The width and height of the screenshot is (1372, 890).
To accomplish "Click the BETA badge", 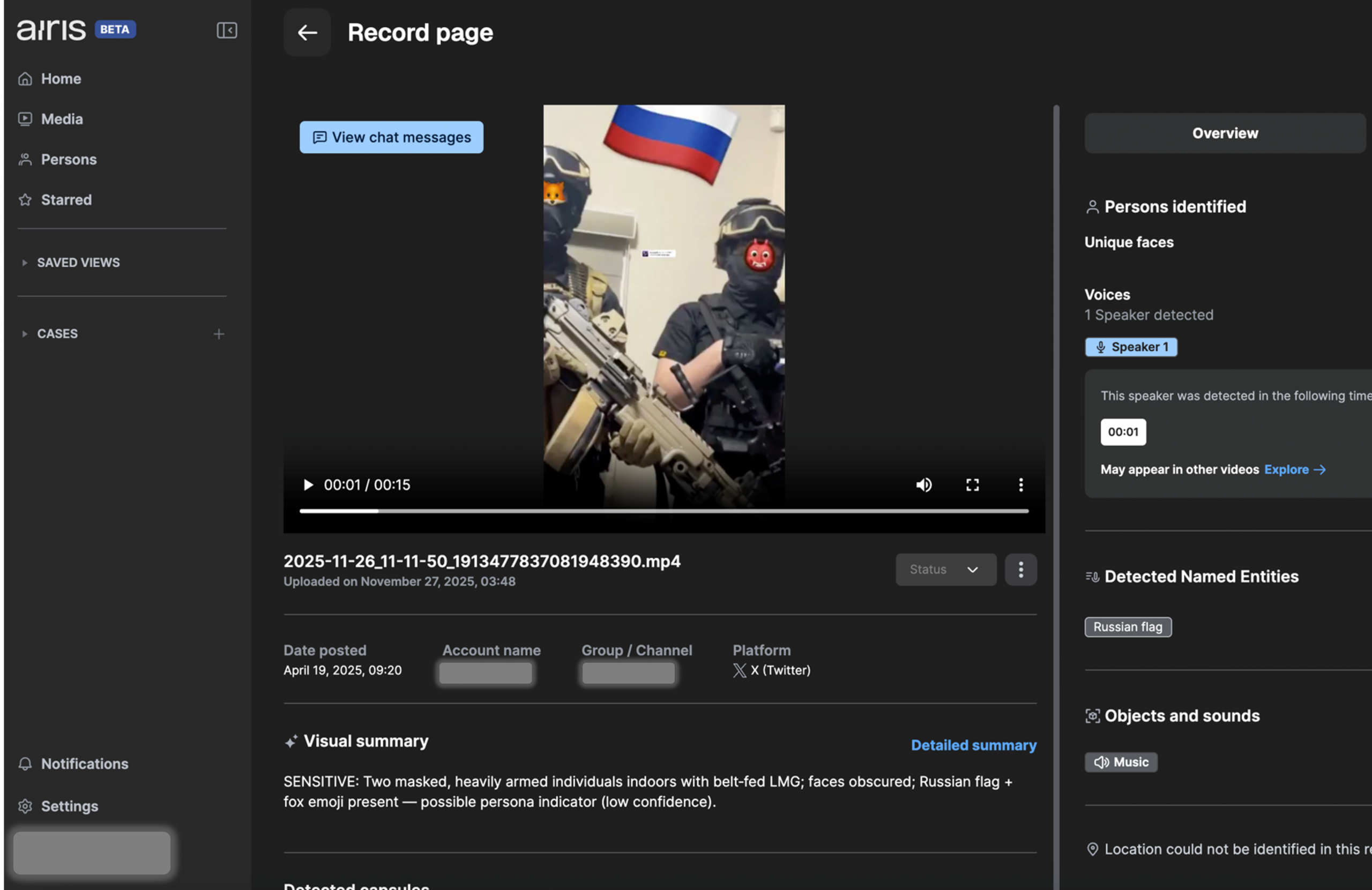I will [x=115, y=29].
